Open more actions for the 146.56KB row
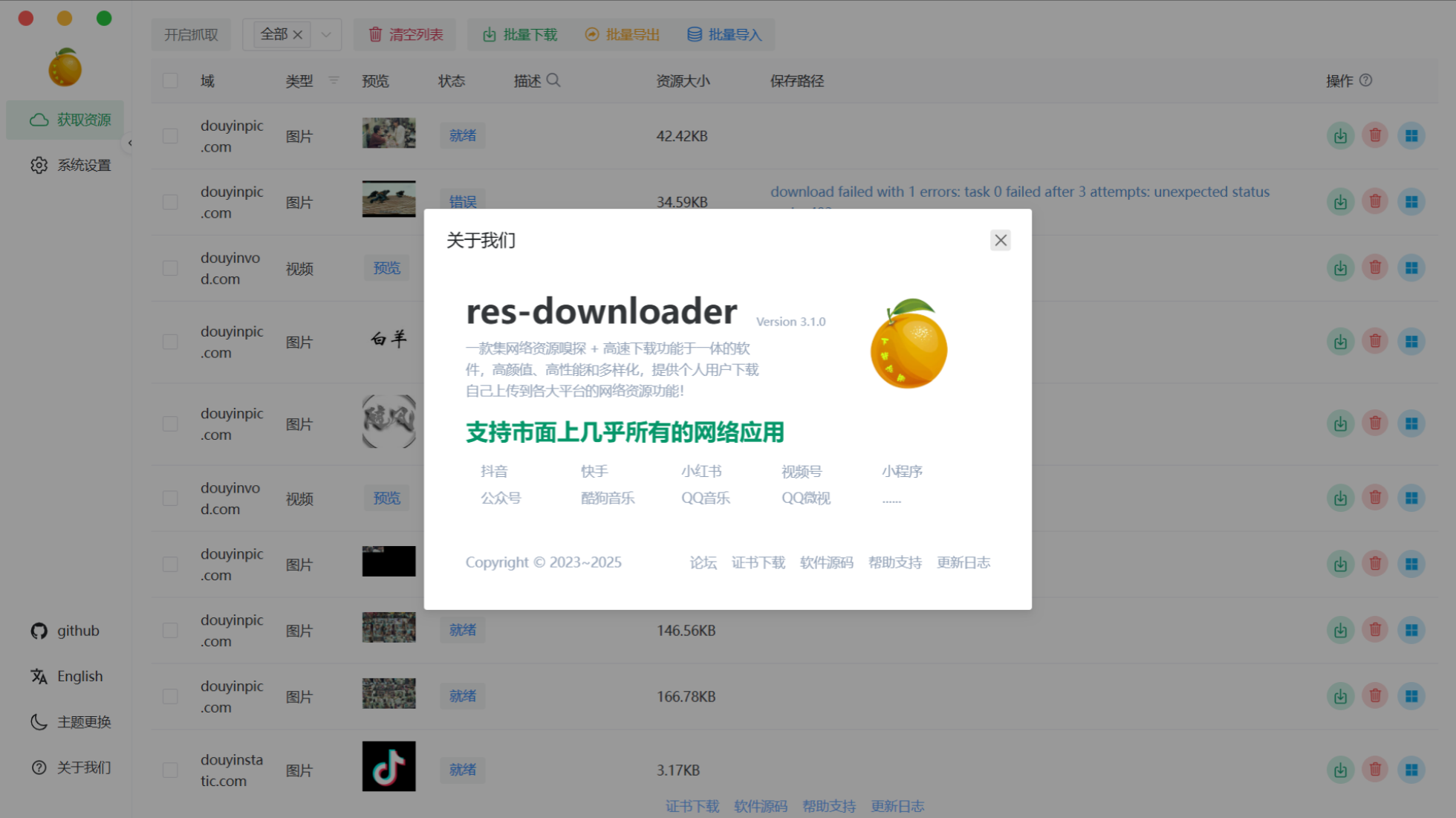 point(1411,630)
